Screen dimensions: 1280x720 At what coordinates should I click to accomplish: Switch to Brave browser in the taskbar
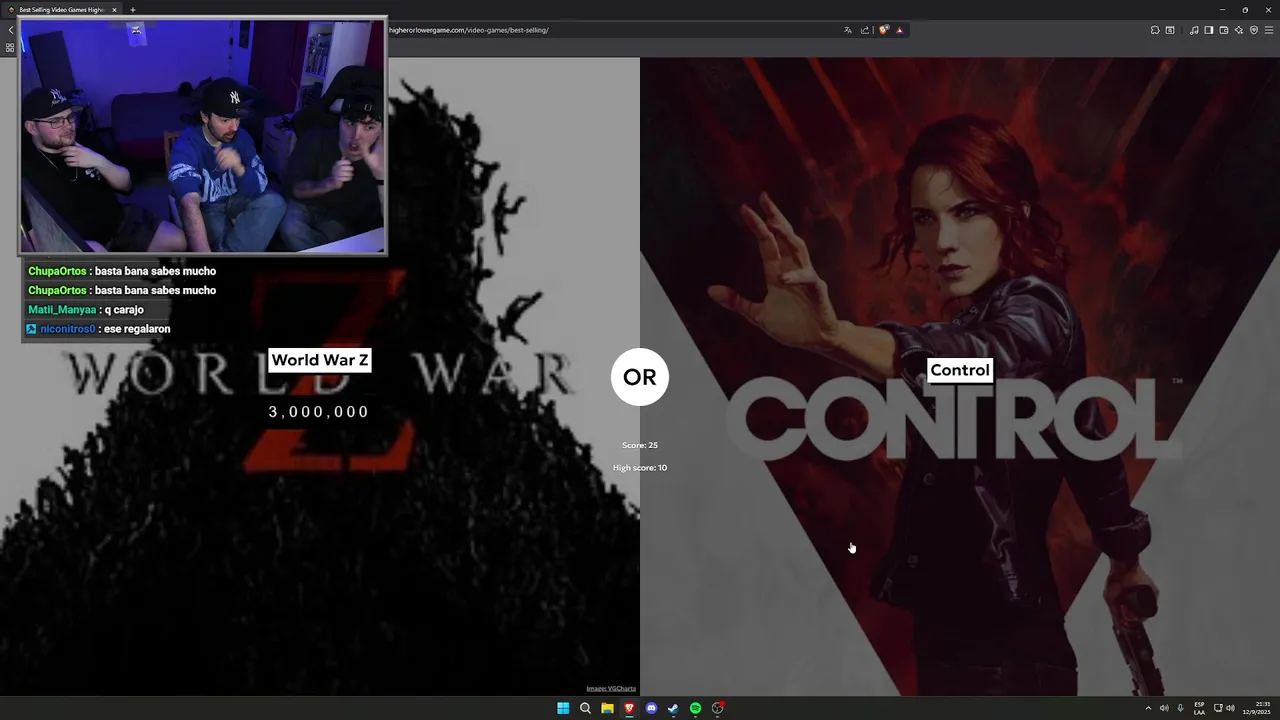(629, 708)
